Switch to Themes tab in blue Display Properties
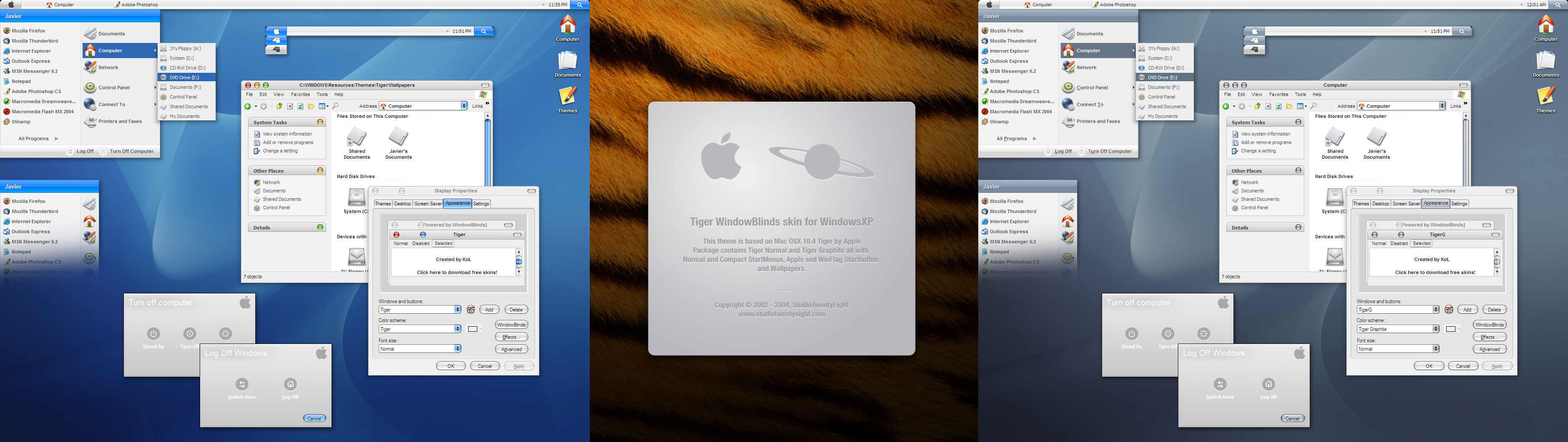1568x442 pixels. (383, 204)
